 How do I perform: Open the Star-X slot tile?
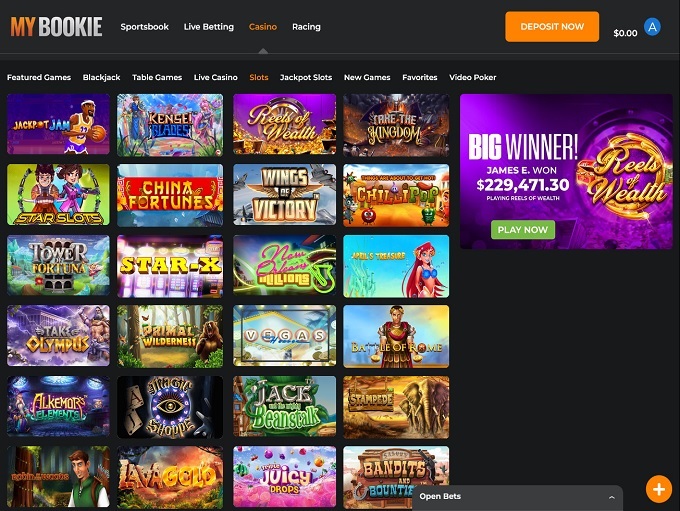(170, 266)
